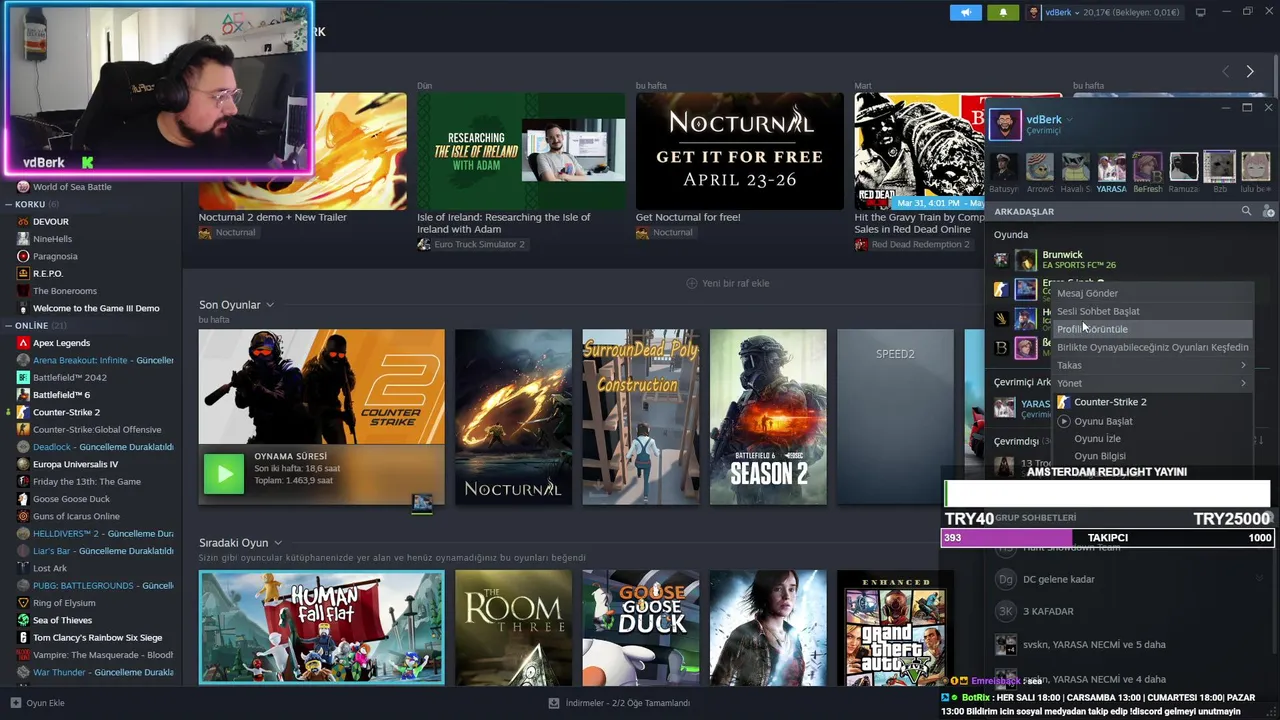The image size is (1280, 720).
Task: Click the R.E.P.O. game icon in sidebar
Action: [23, 273]
